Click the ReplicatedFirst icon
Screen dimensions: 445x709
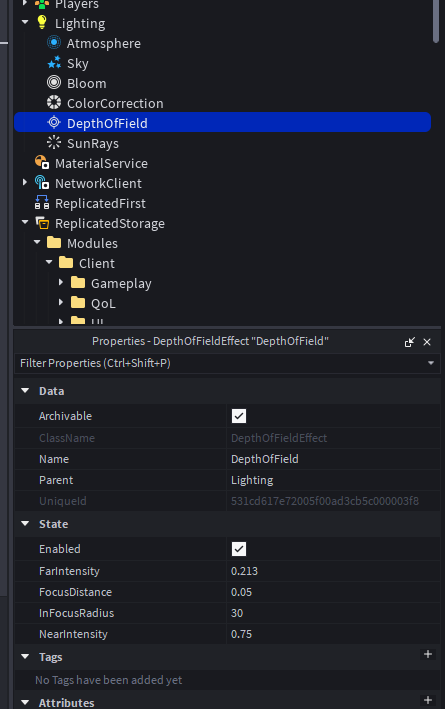coord(42,203)
